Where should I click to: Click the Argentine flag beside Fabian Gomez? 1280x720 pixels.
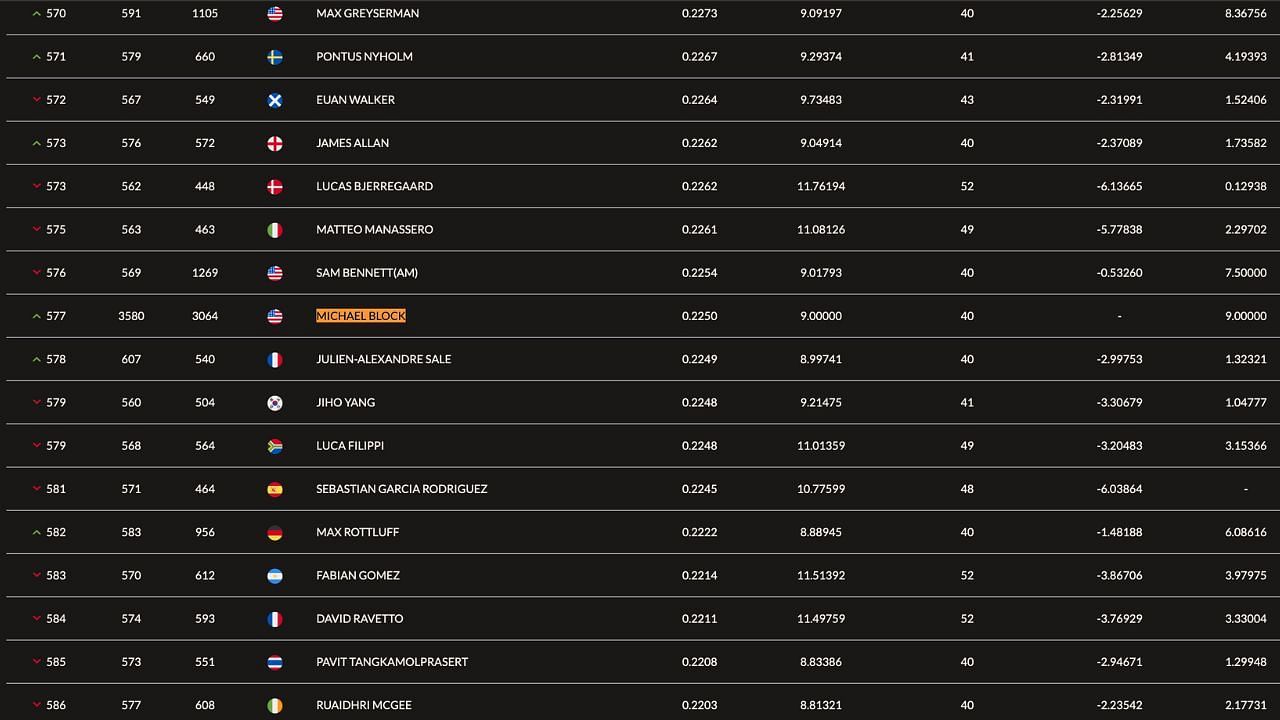pos(275,576)
